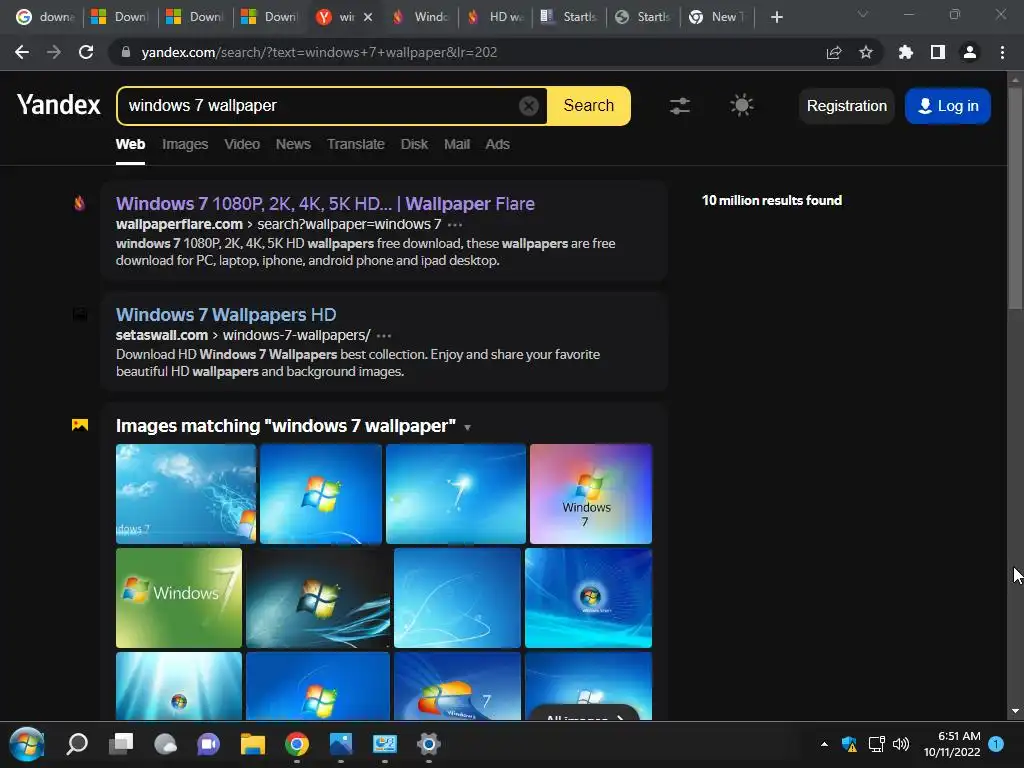Click the yellow Search button

click(588, 106)
